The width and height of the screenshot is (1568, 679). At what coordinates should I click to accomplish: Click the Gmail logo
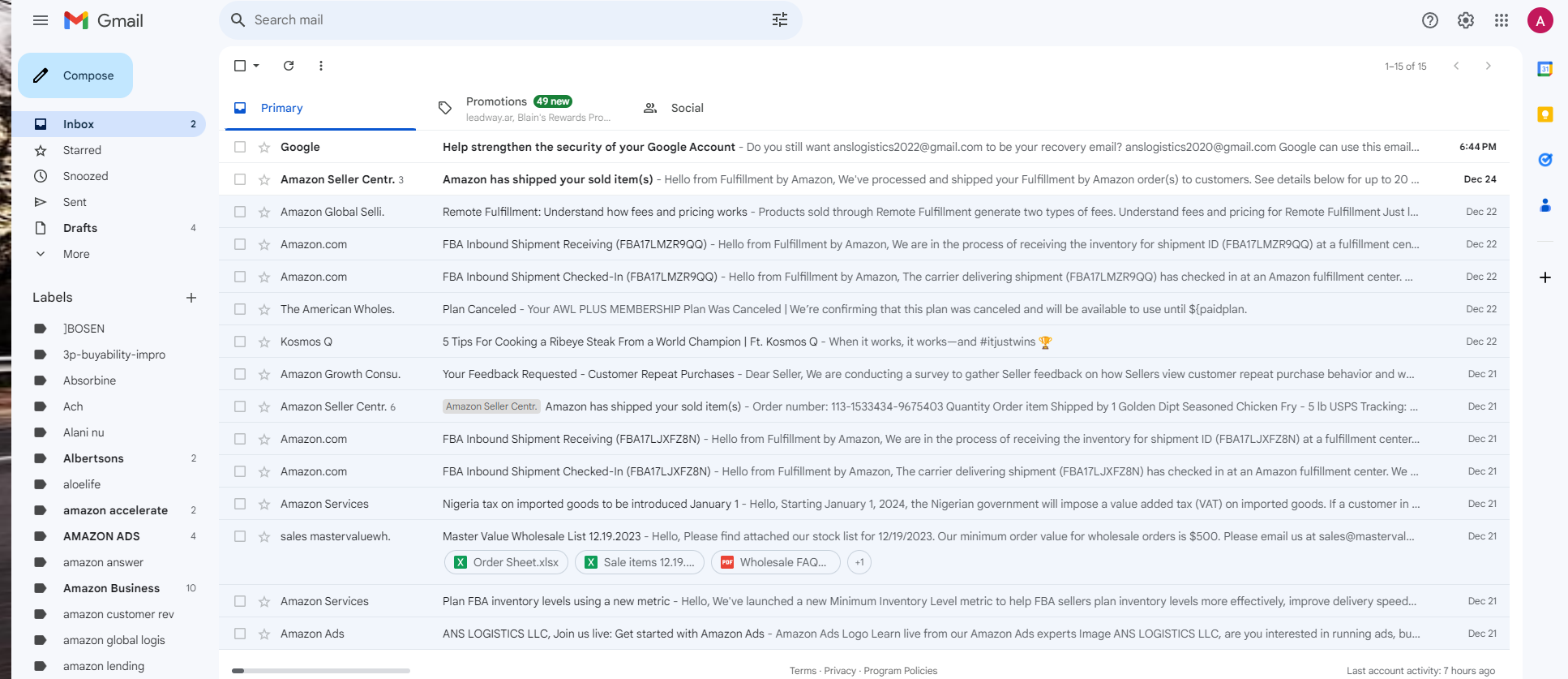pos(104,20)
